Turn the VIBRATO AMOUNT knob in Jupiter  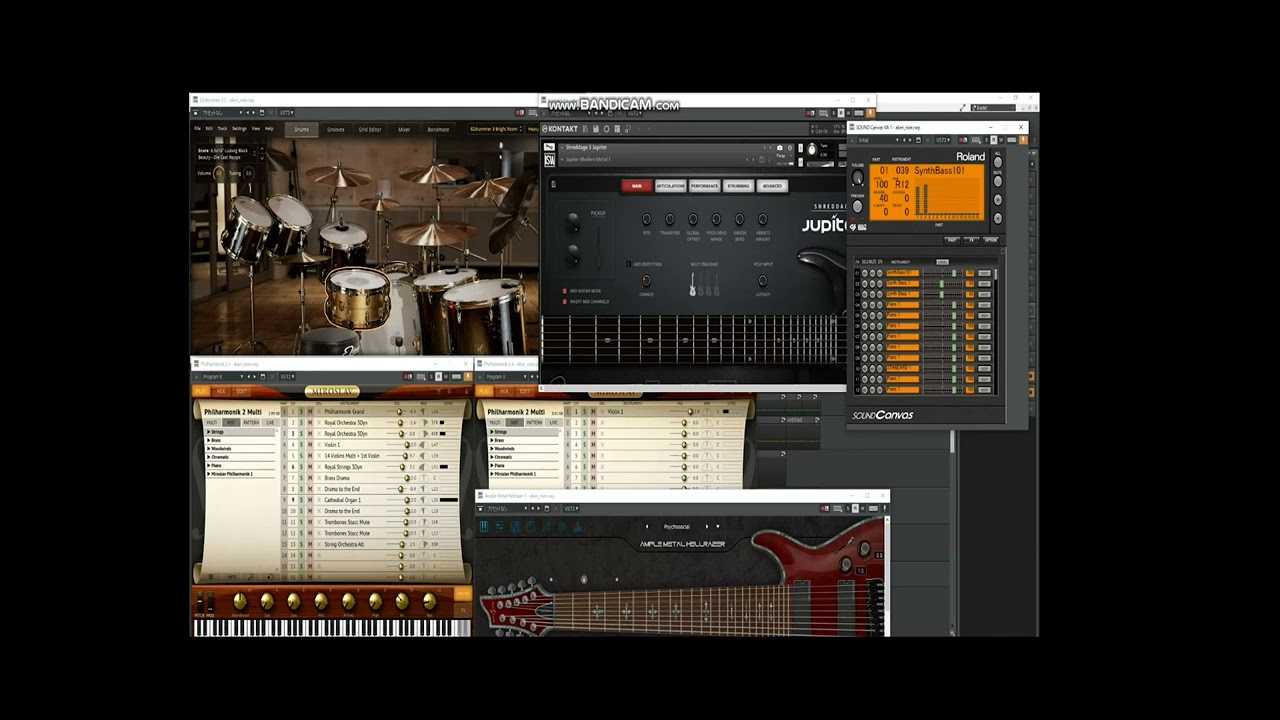pos(762,219)
